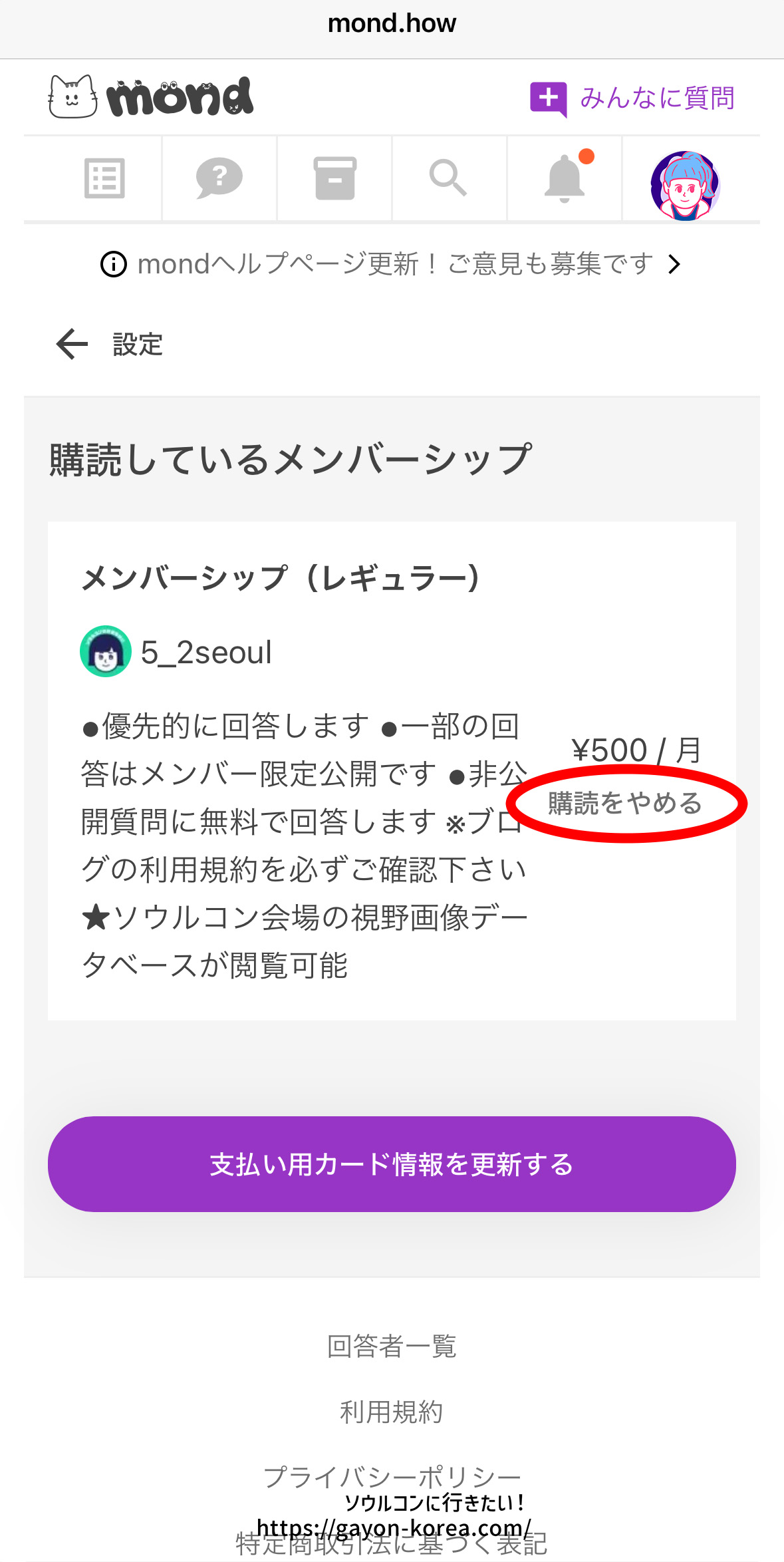Click the 設定 back label

[x=138, y=345]
